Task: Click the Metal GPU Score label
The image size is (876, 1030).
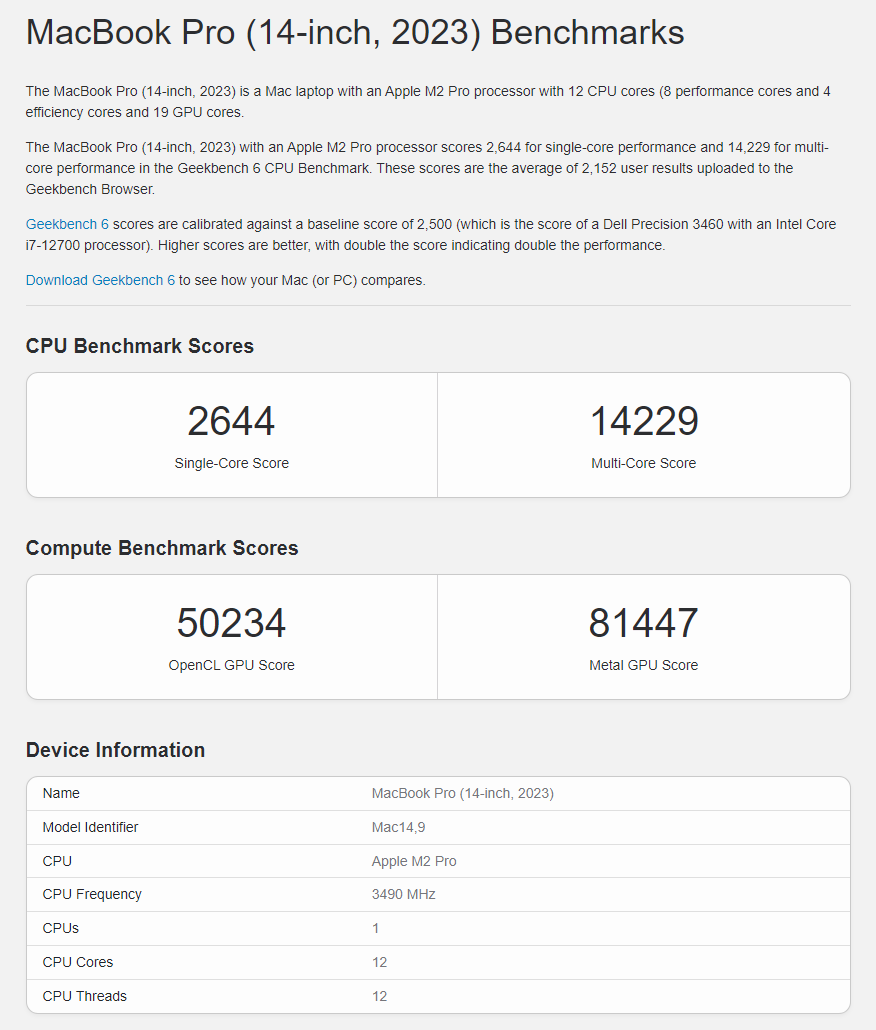Action: [x=644, y=665]
